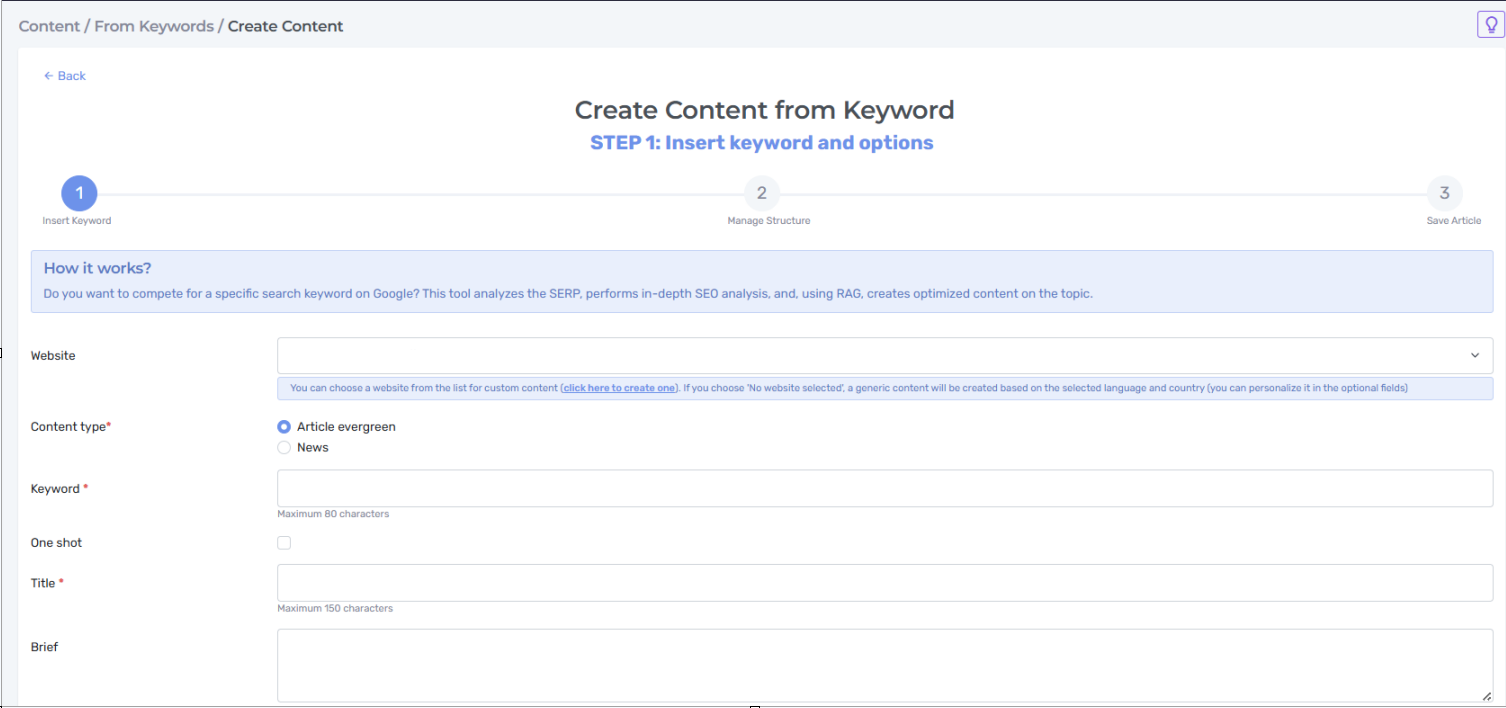
Task: Open the Website dropdown list
Action: point(885,356)
